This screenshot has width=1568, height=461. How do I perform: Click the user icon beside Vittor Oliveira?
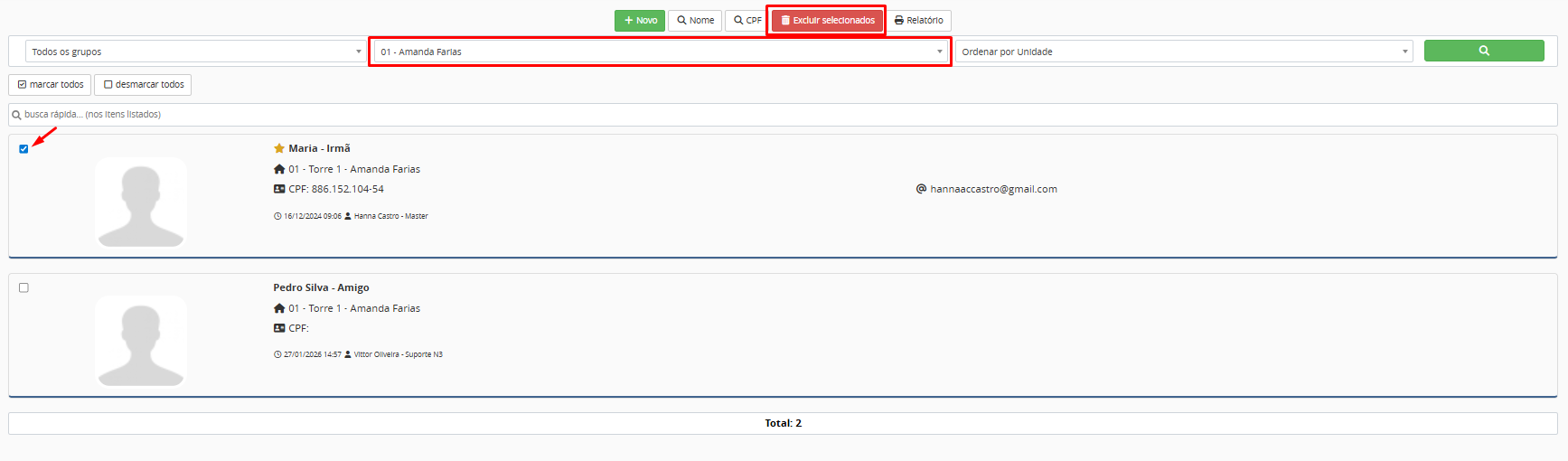pyautogui.click(x=348, y=354)
